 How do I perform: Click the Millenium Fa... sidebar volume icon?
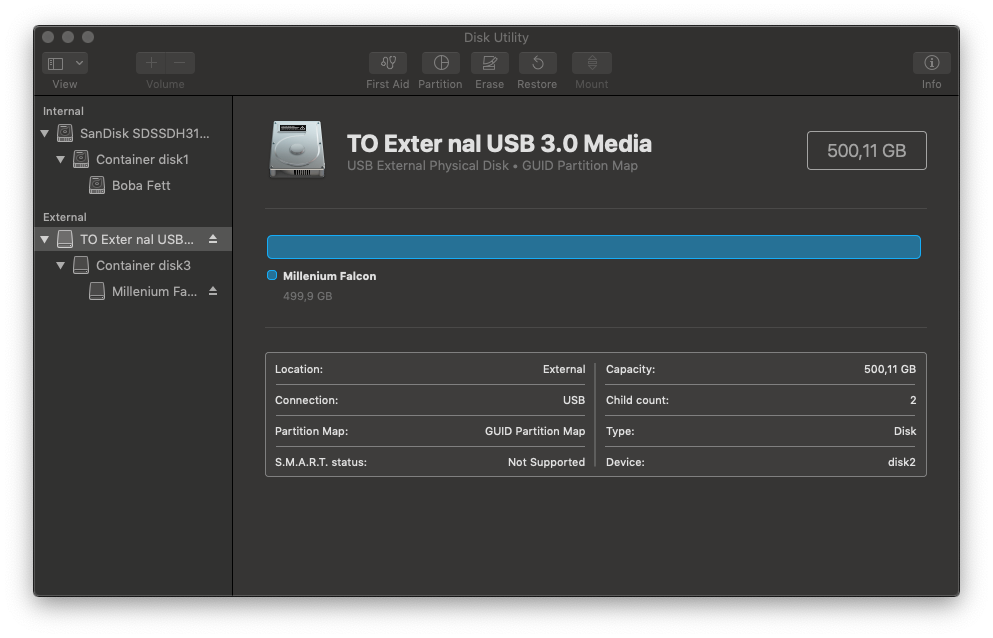coord(97,291)
